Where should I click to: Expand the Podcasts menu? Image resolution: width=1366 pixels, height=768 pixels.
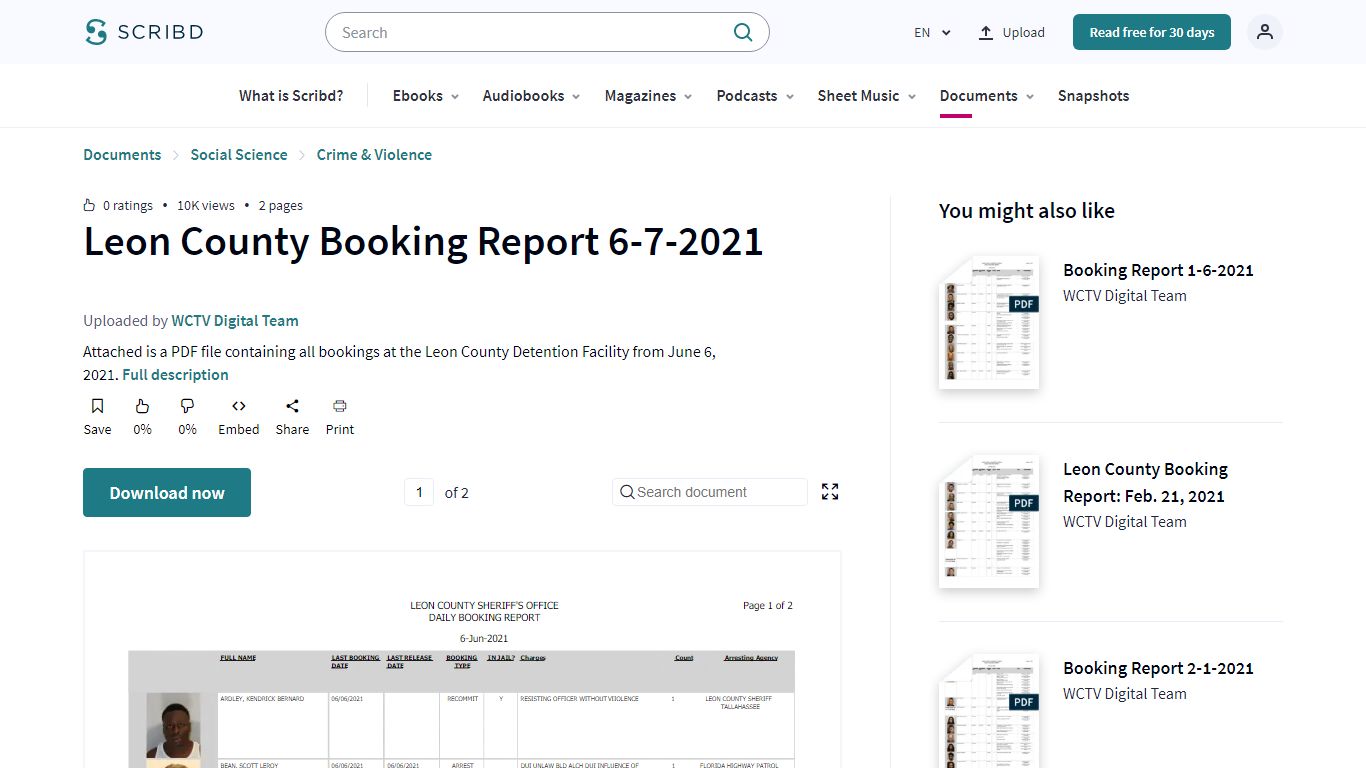click(x=755, y=96)
